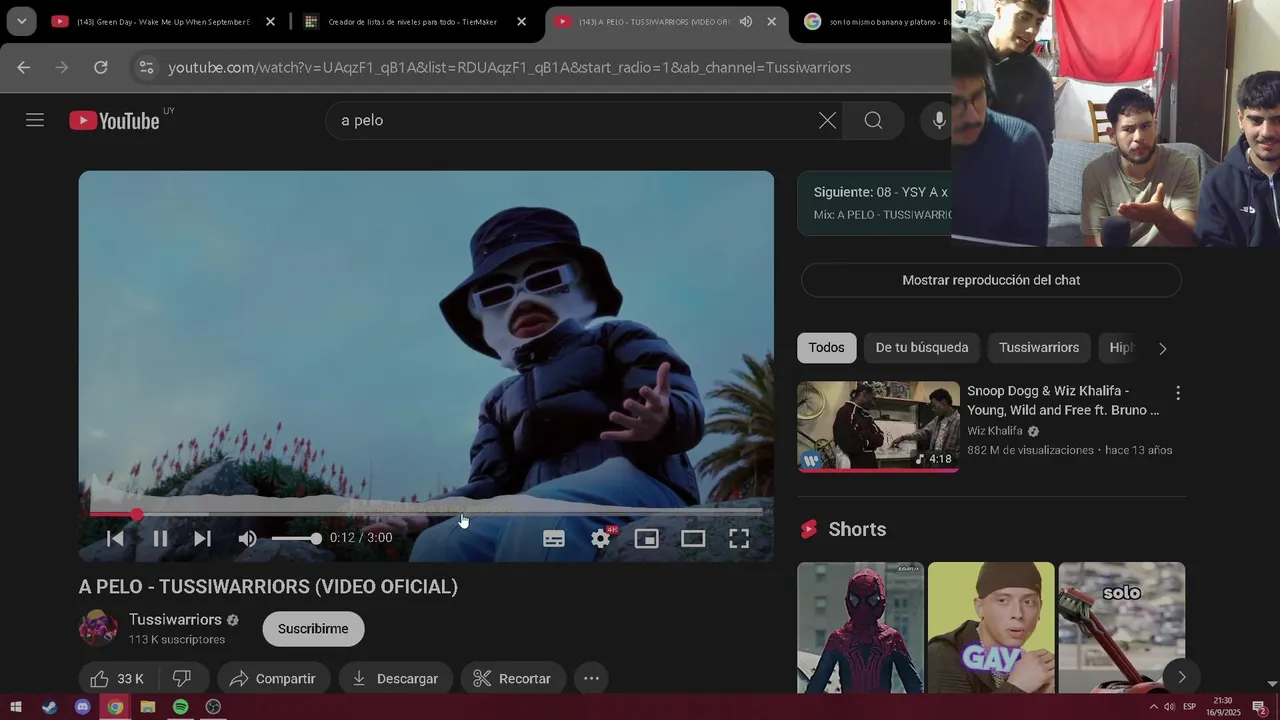Switch to theater mode view

tap(693, 538)
